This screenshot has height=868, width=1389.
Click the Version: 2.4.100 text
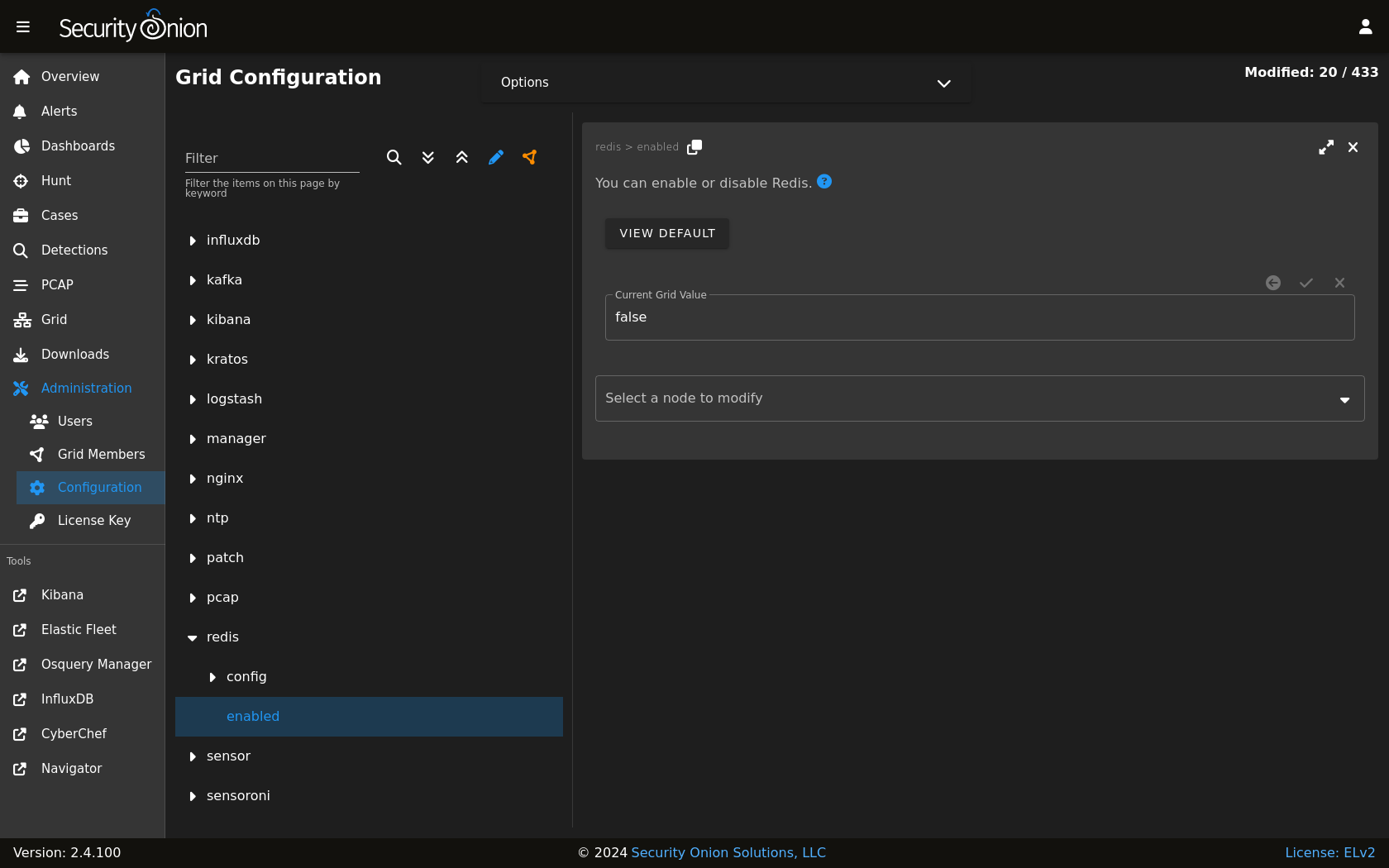67,852
